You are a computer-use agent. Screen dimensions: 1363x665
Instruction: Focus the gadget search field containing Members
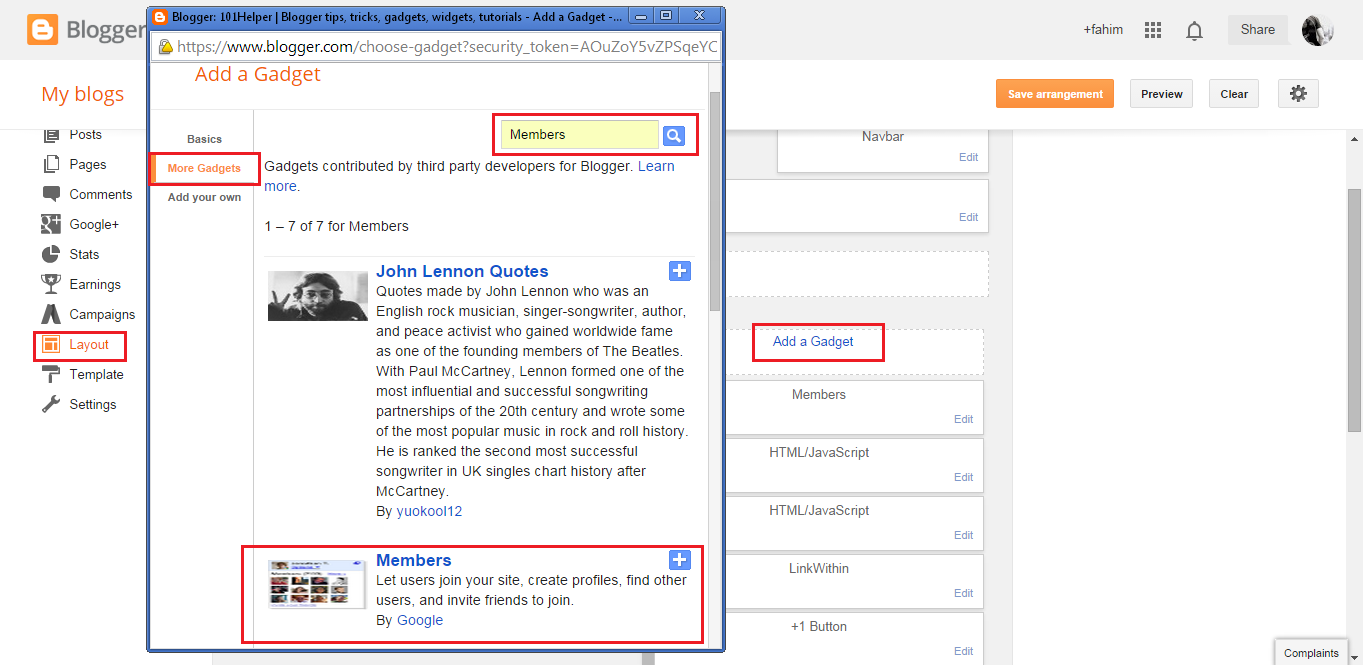(x=580, y=135)
